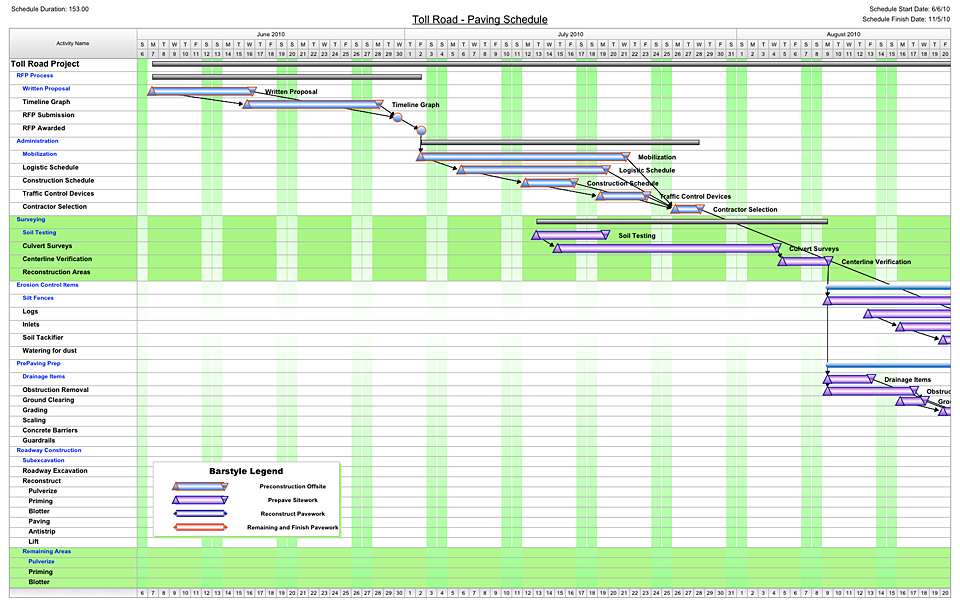Select Remaining and Finish Pavework legend symbol
960x605 pixels.
point(201,527)
